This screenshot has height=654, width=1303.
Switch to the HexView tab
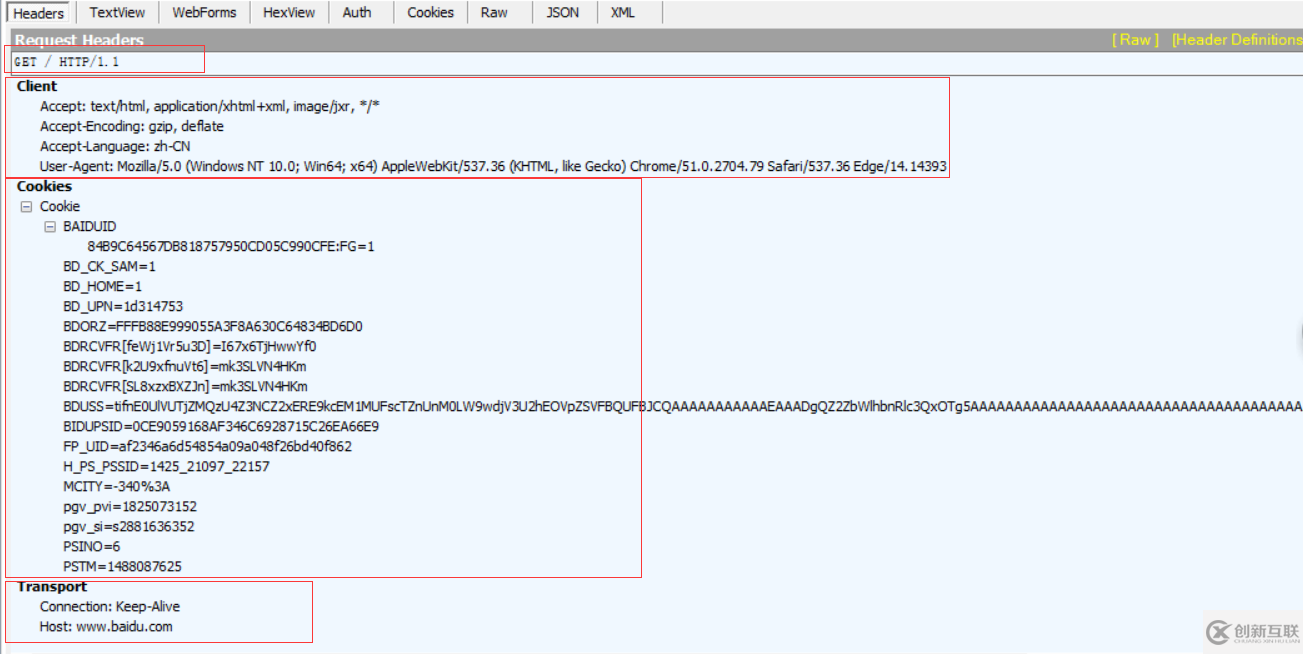click(x=289, y=13)
